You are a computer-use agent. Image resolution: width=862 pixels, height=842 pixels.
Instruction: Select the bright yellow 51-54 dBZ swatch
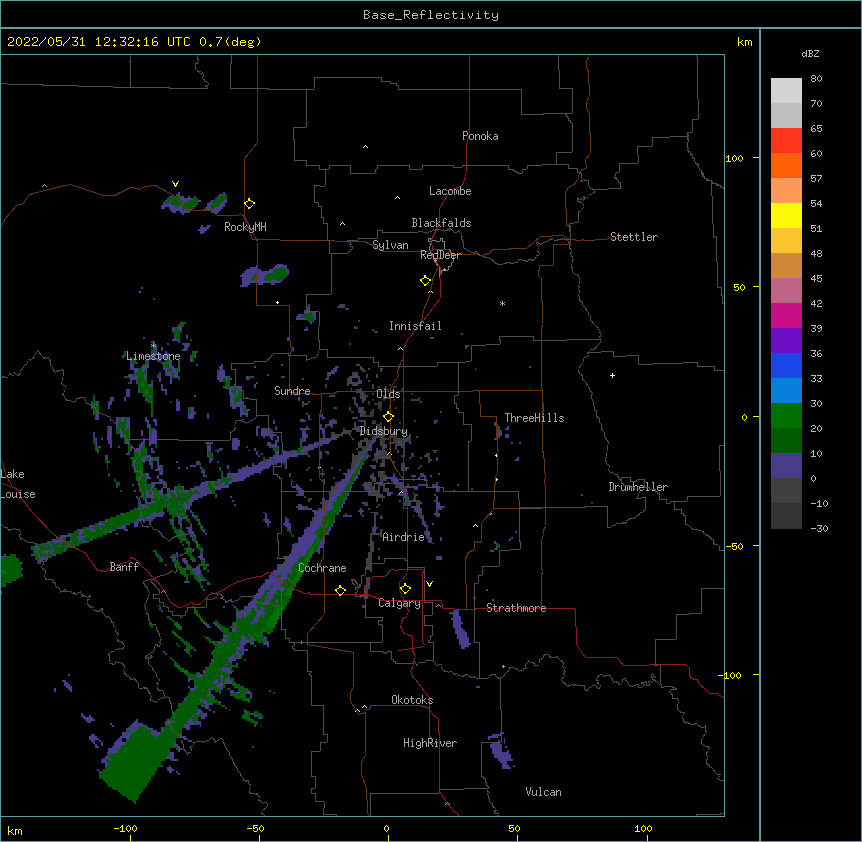click(x=786, y=215)
